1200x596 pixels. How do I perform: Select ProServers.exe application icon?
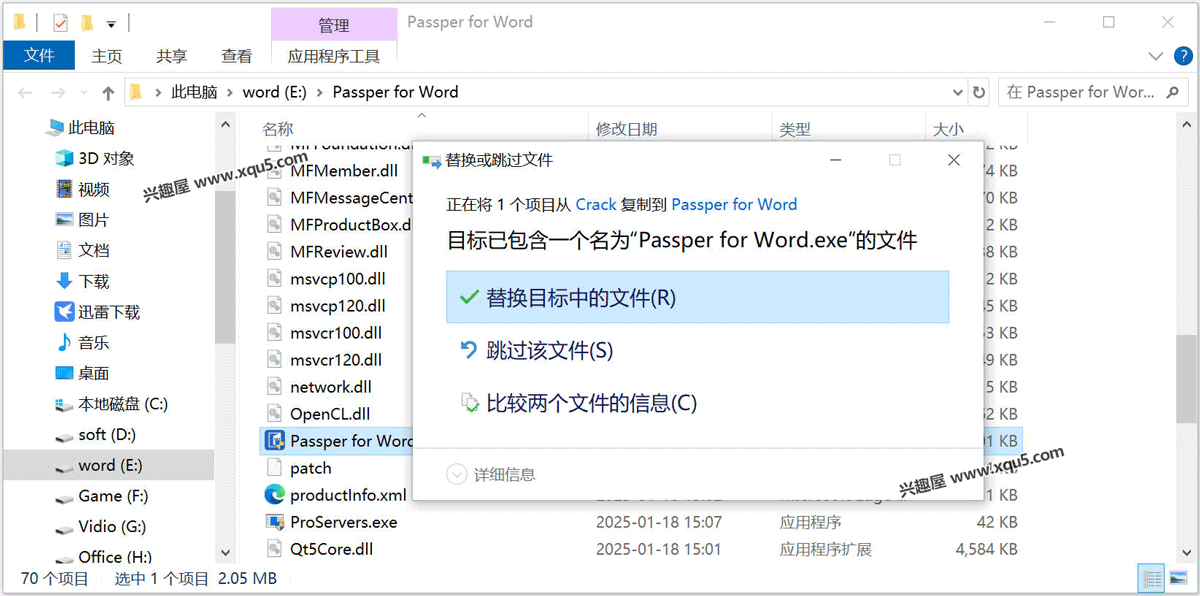coord(275,522)
